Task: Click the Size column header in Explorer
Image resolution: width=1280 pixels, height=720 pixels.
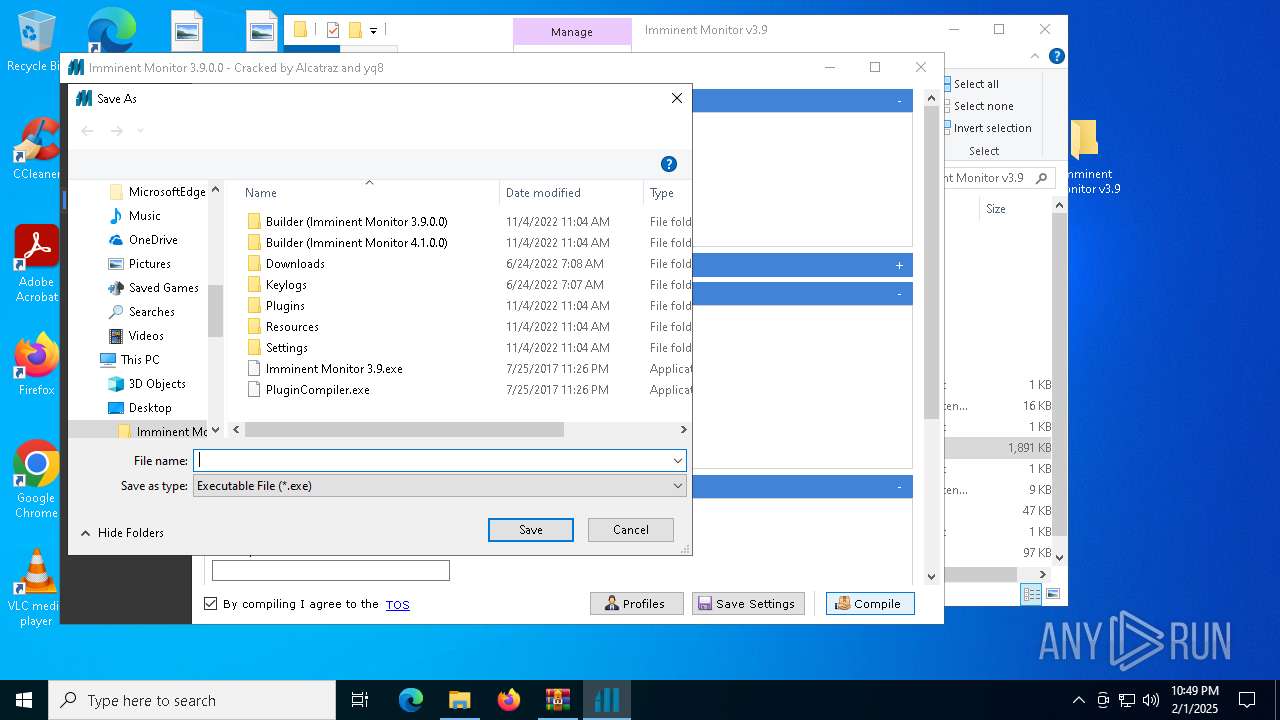Action: [x=996, y=209]
